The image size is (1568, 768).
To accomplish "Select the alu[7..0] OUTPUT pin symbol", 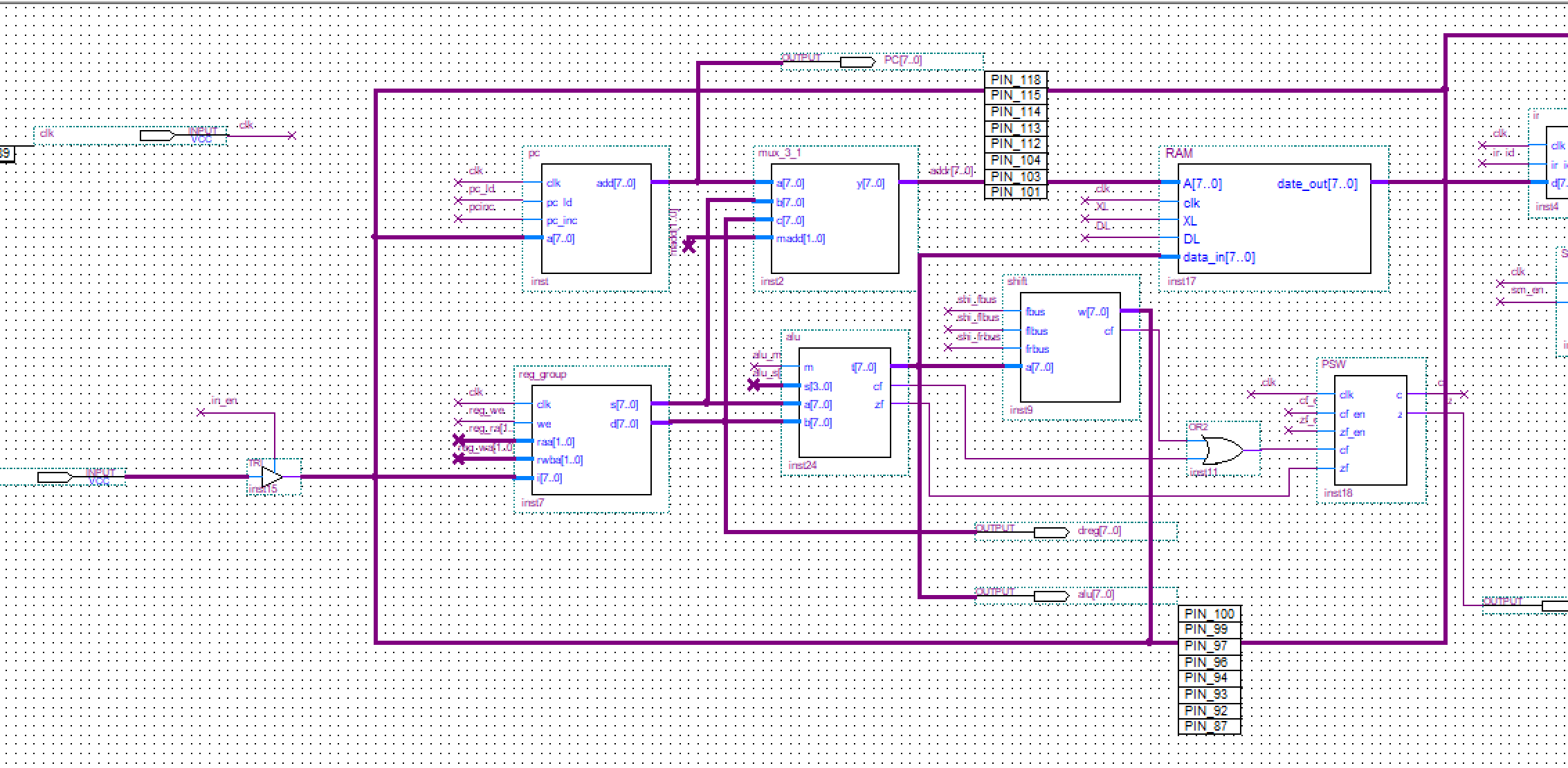I will pyautogui.click(x=1075, y=595).
